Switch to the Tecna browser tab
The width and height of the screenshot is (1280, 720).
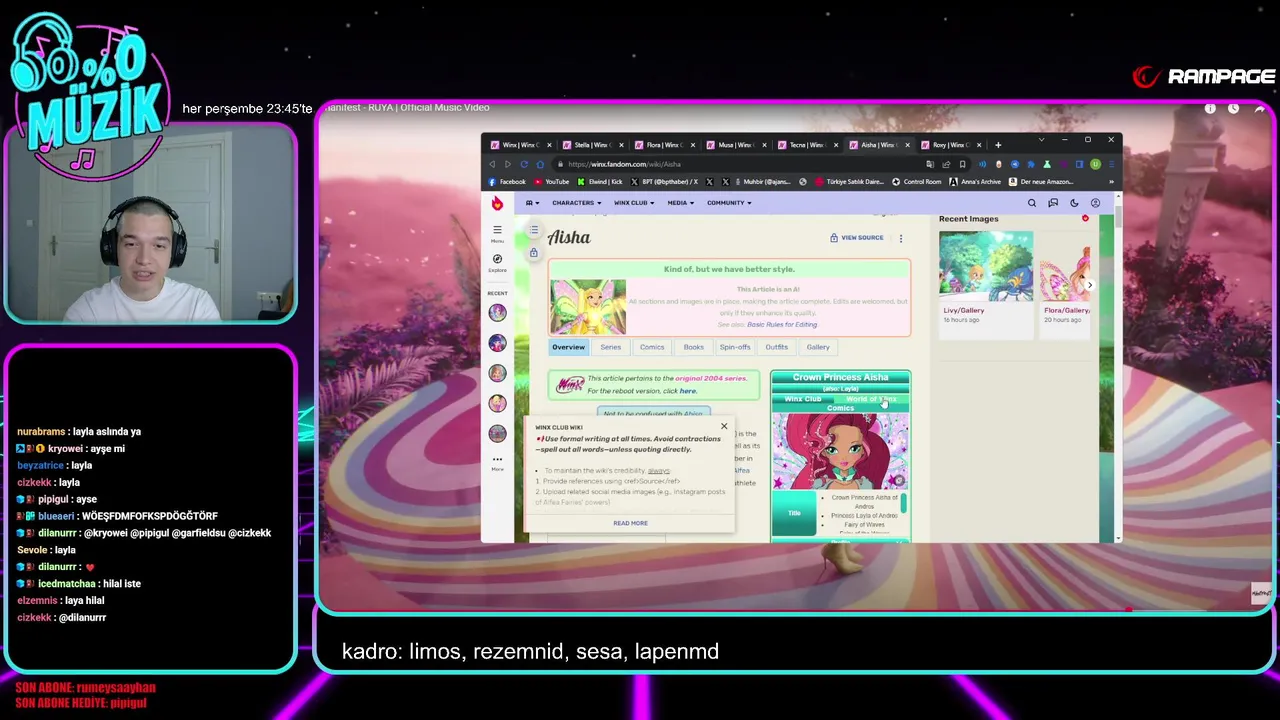807,145
